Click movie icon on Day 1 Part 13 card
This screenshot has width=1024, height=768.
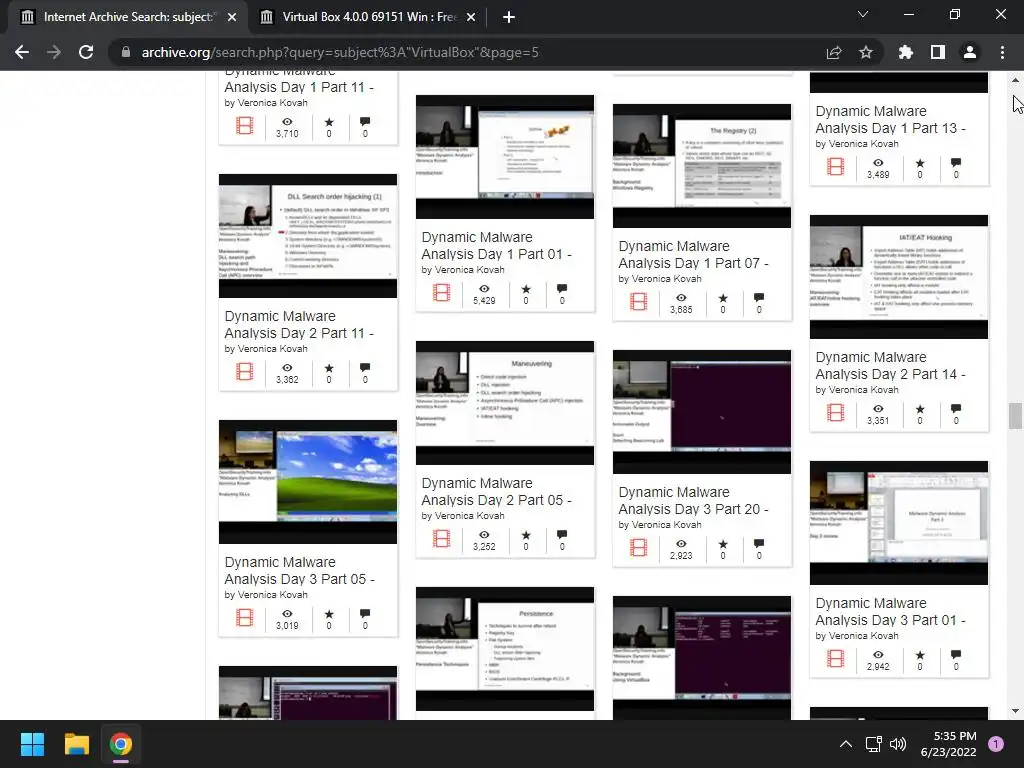click(836, 167)
